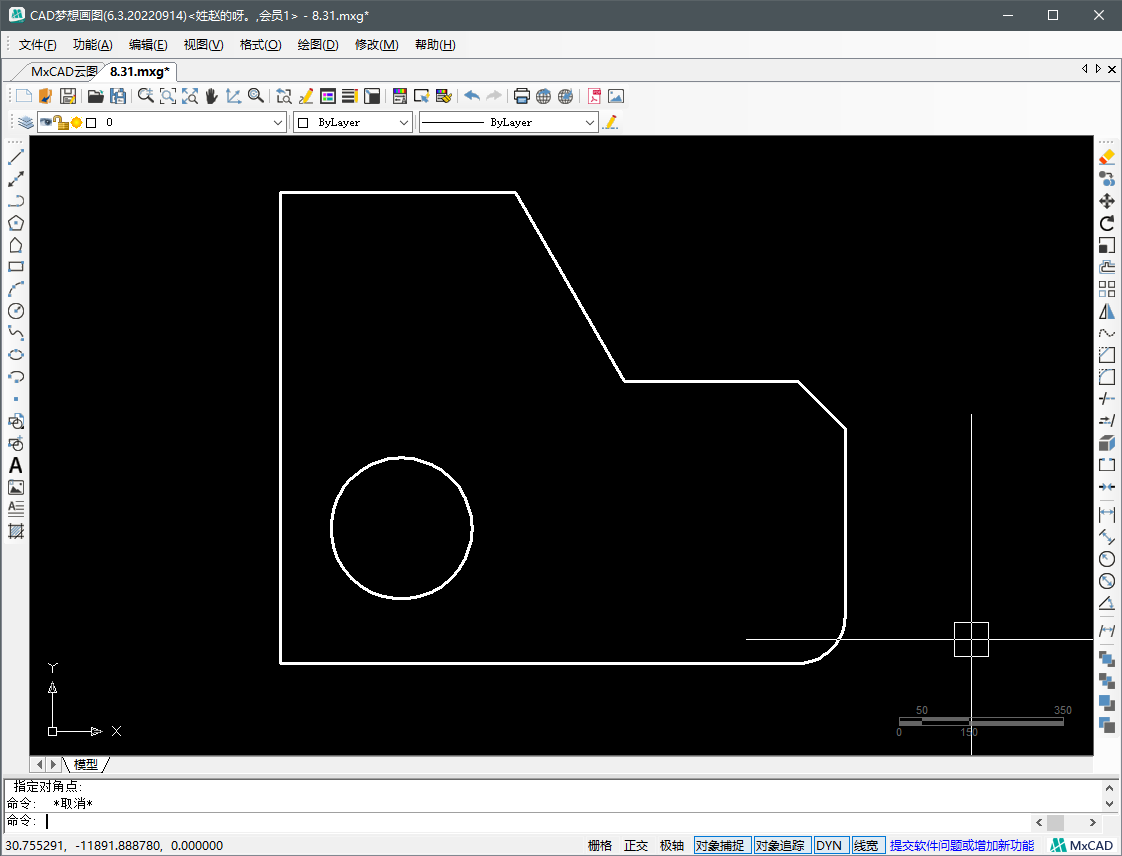
Task: Select the Spline curve tool
Action: [x=16, y=333]
